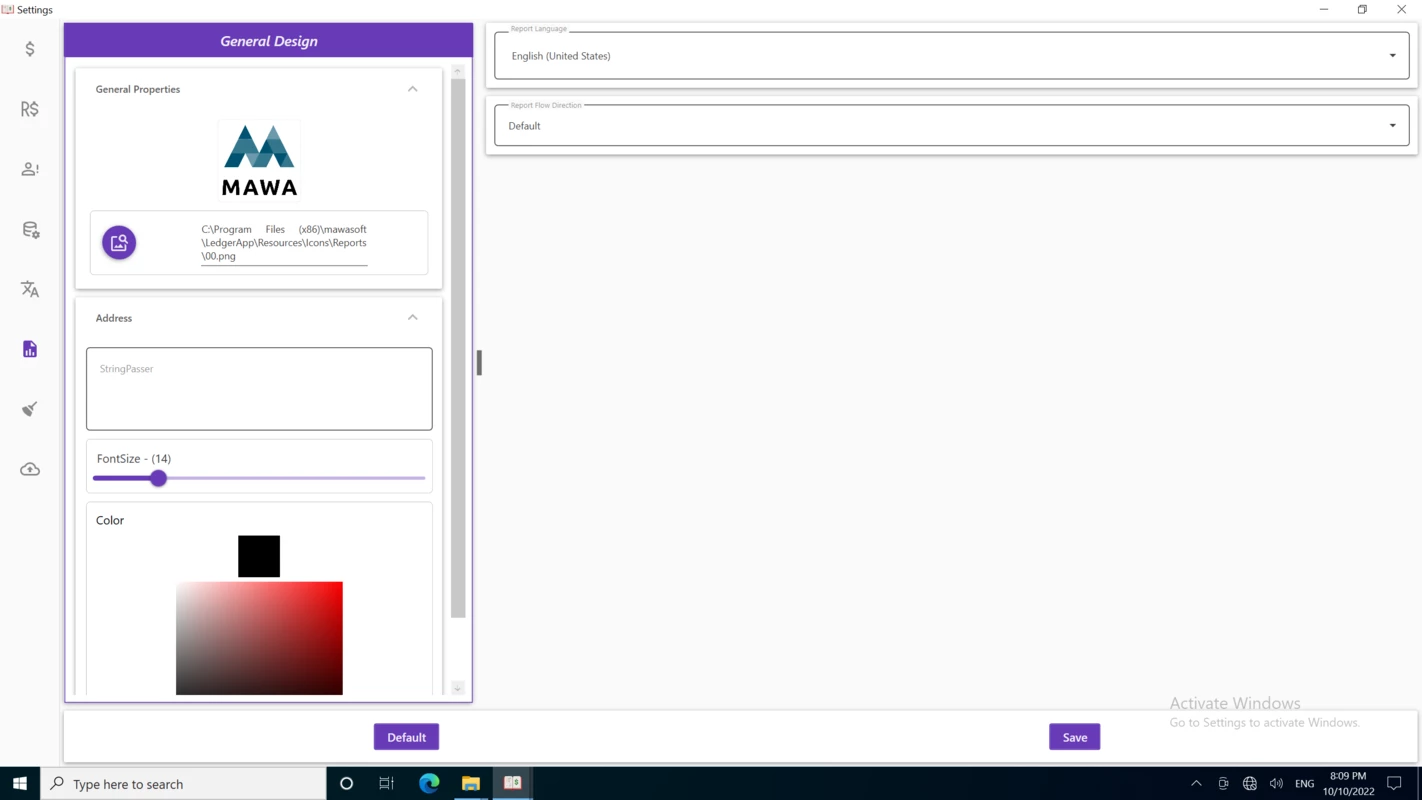Open the user accounts sidebar icon
1422x800 pixels.
coord(30,169)
